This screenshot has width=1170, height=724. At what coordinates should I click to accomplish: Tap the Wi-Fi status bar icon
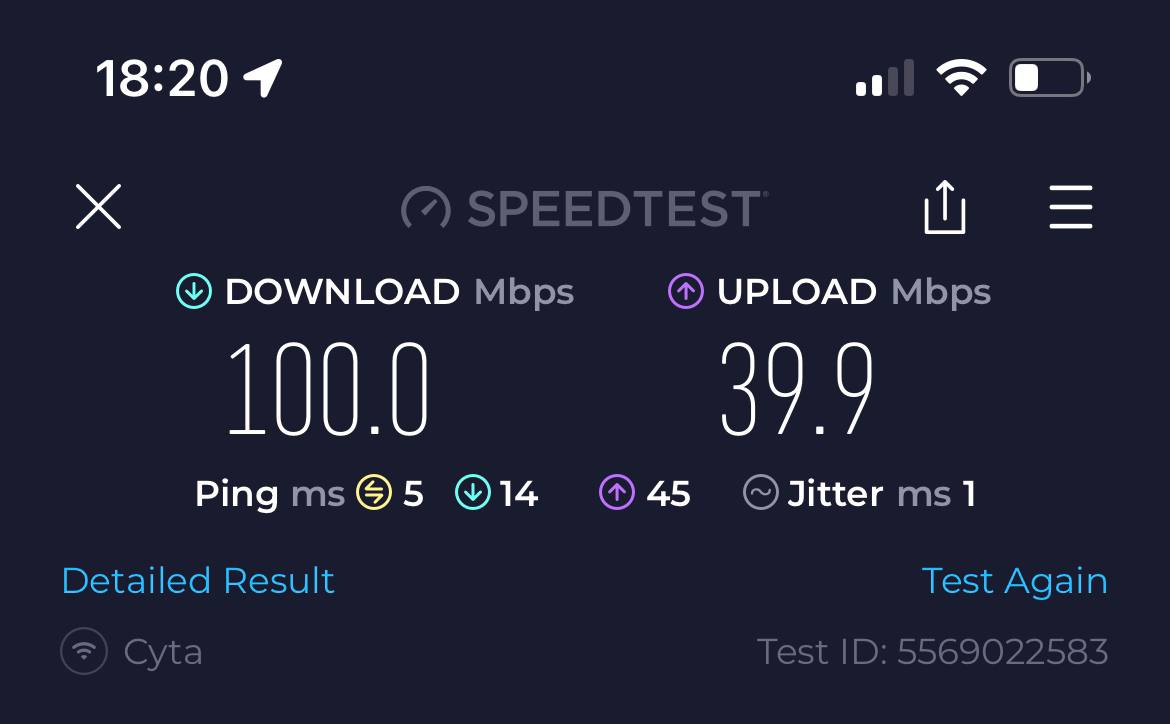(961, 77)
